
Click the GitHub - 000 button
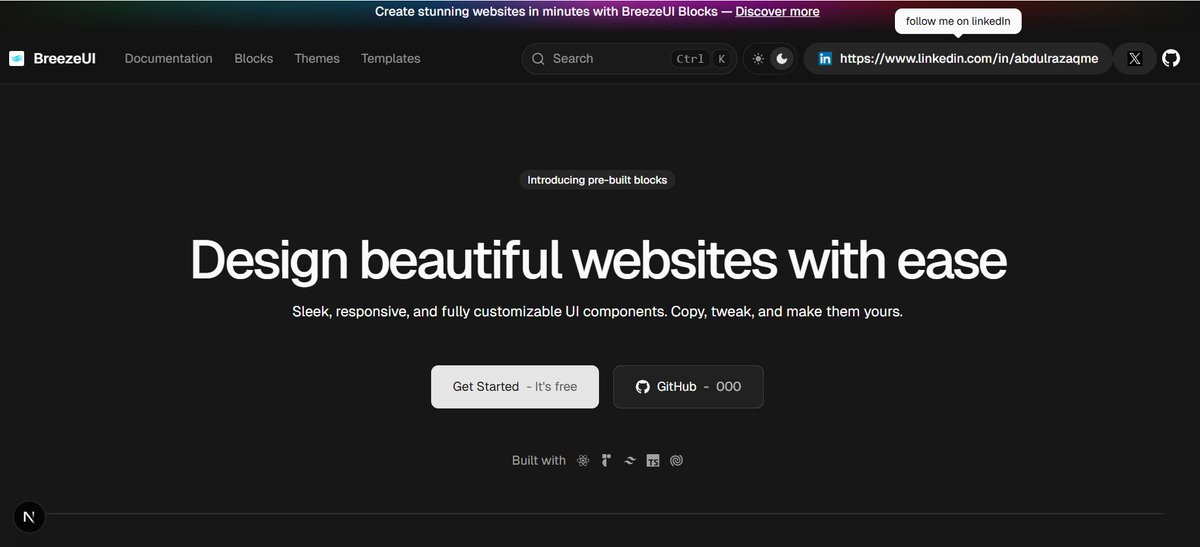click(x=688, y=387)
